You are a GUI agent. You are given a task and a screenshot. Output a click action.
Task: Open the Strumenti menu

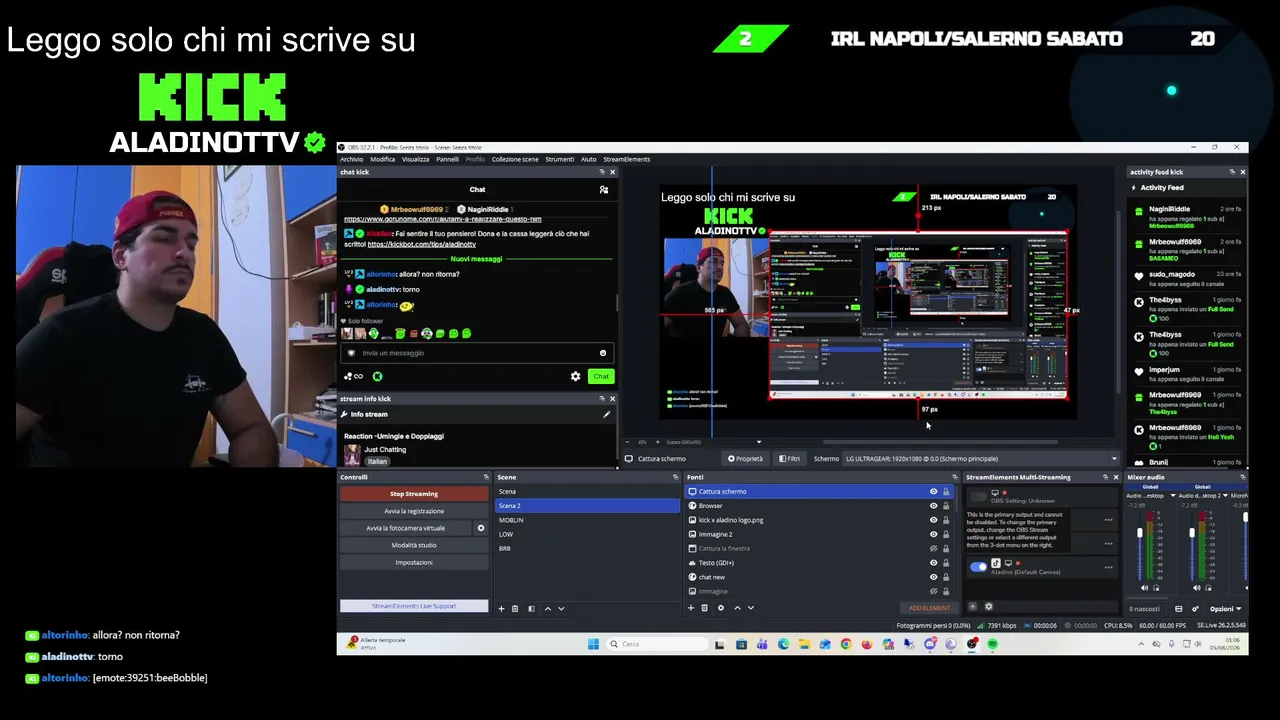click(x=560, y=159)
